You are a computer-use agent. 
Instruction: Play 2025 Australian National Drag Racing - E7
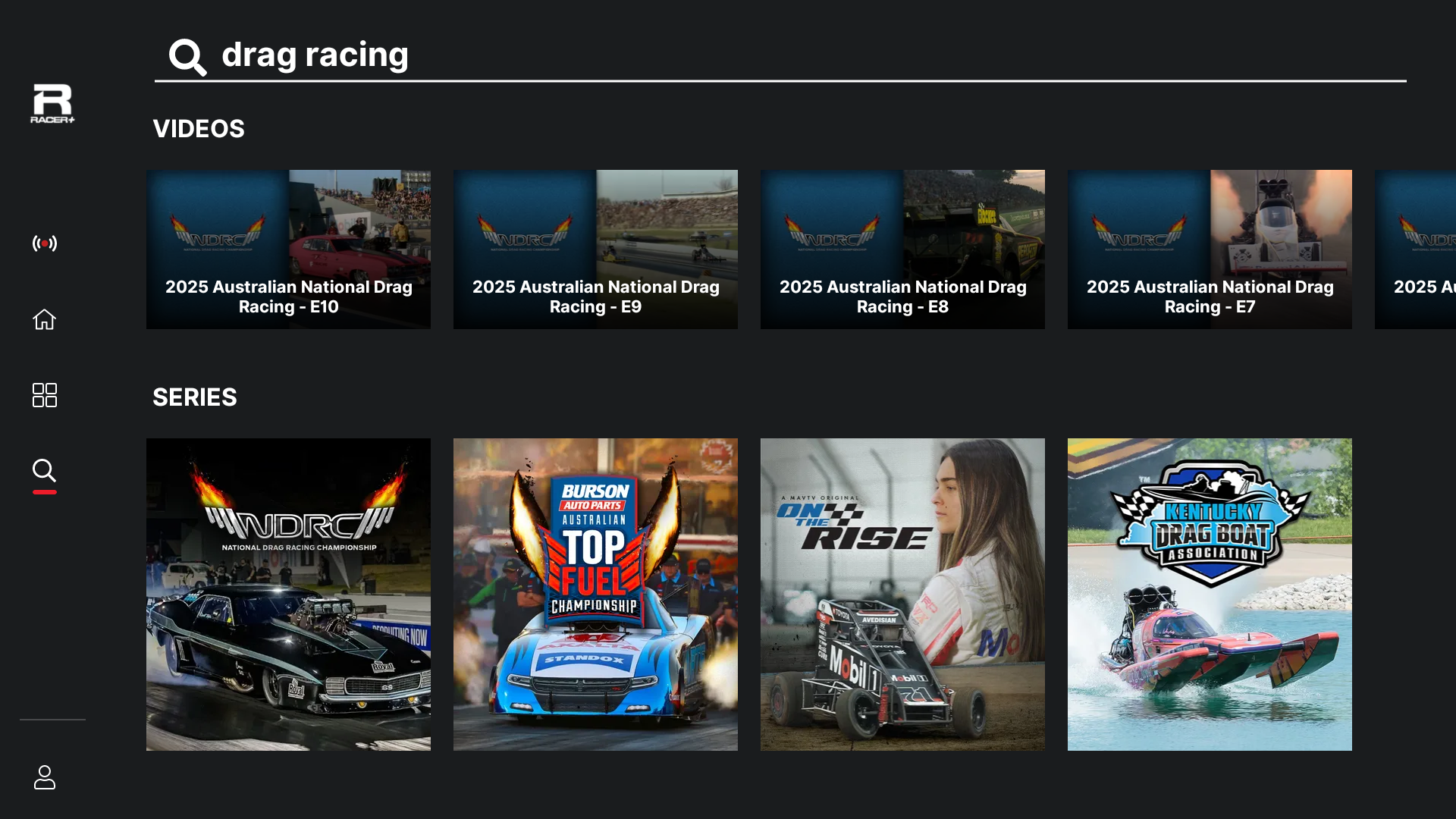coord(1210,249)
